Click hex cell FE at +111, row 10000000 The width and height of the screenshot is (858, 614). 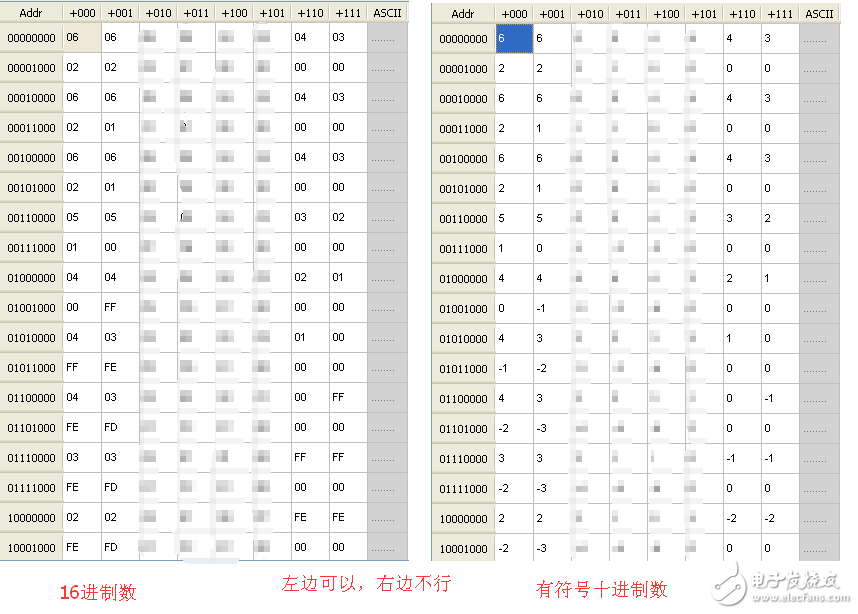coord(348,517)
